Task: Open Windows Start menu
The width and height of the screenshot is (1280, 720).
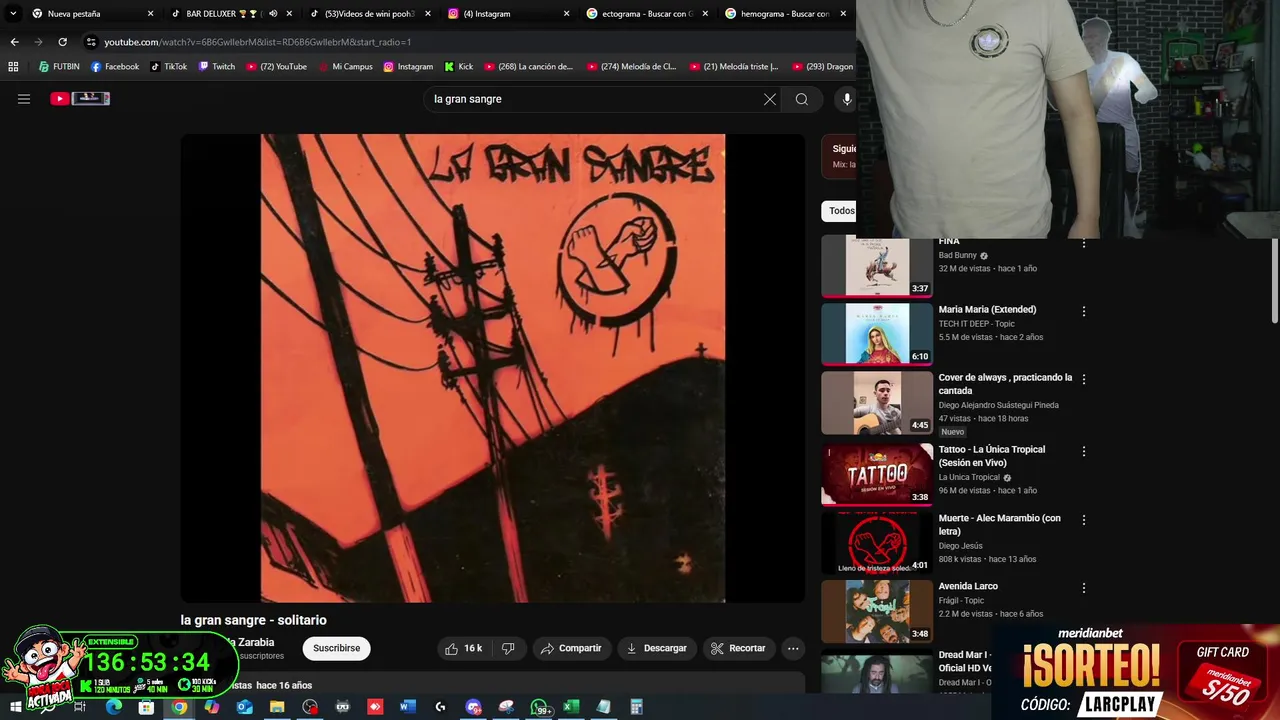Action: 16,707
